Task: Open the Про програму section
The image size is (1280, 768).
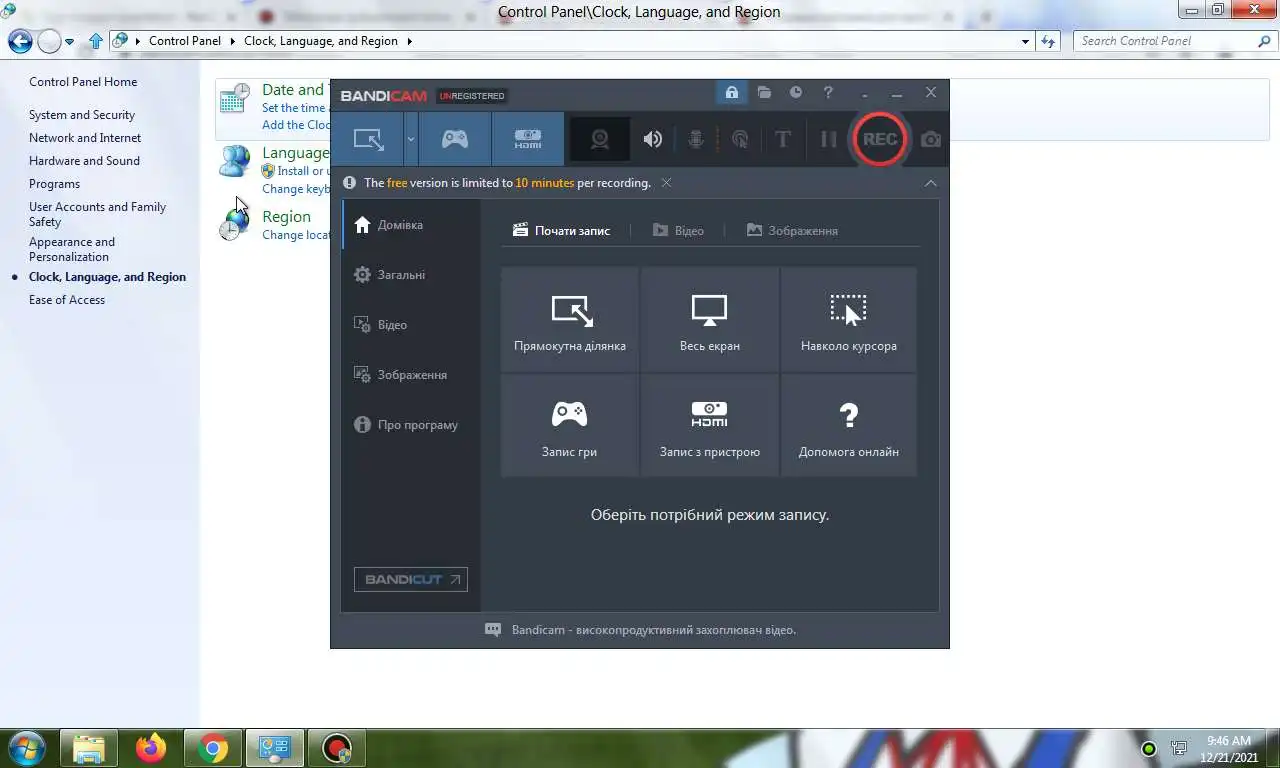Action: pos(411,425)
